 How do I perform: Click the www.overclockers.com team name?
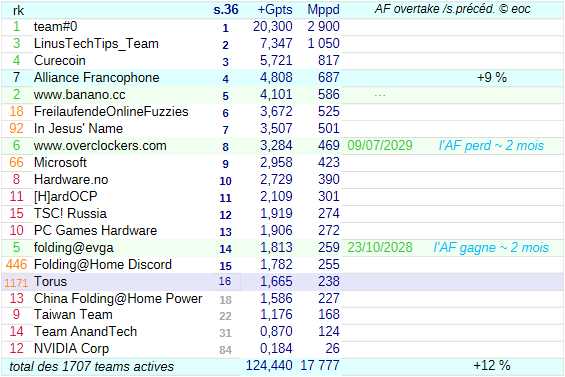click(x=100, y=146)
